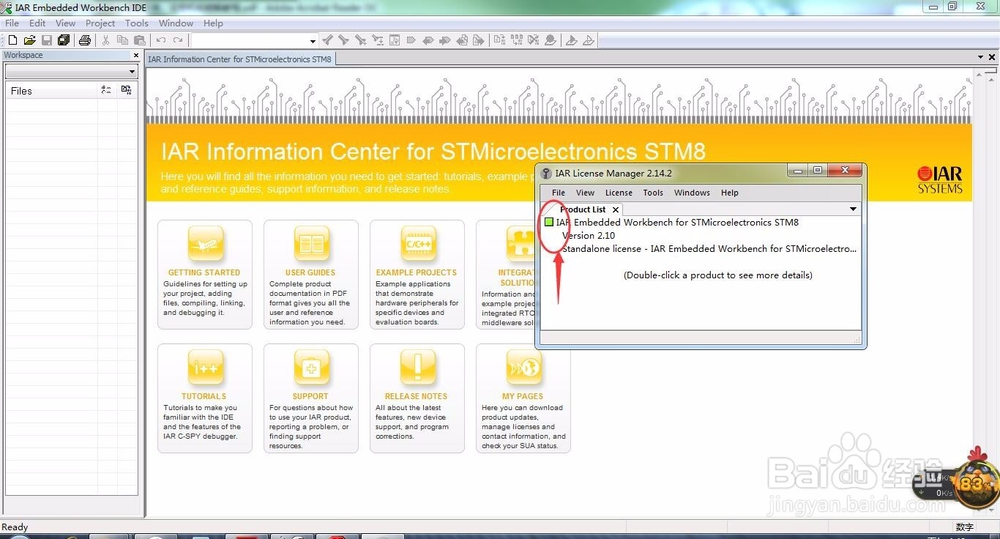
Task: Open Windows menu in License Manager
Action: coord(692,193)
